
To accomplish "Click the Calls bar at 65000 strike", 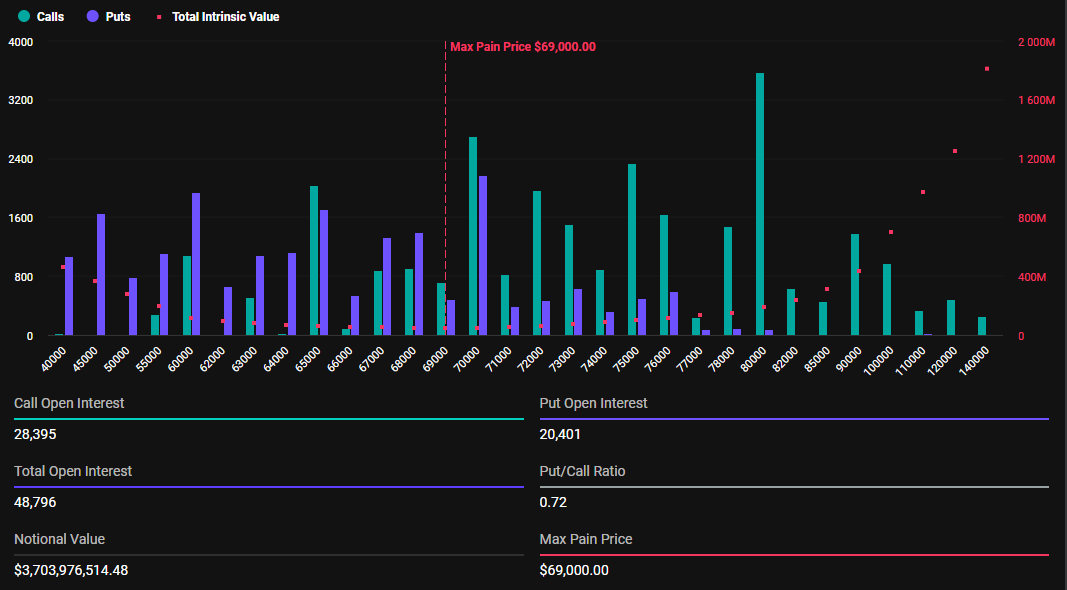I will pyautogui.click(x=314, y=261).
